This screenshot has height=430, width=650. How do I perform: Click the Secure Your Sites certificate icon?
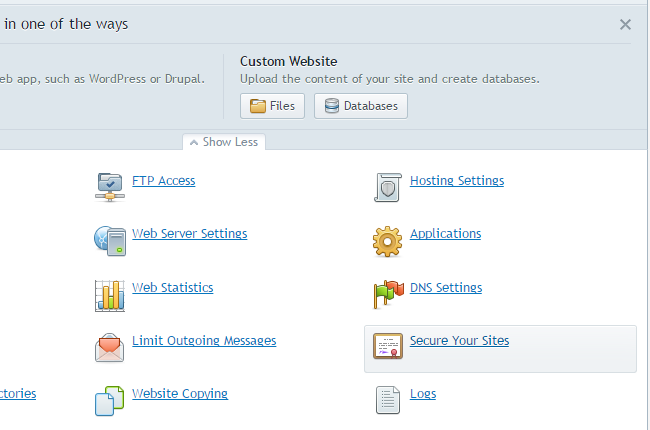[388, 346]
